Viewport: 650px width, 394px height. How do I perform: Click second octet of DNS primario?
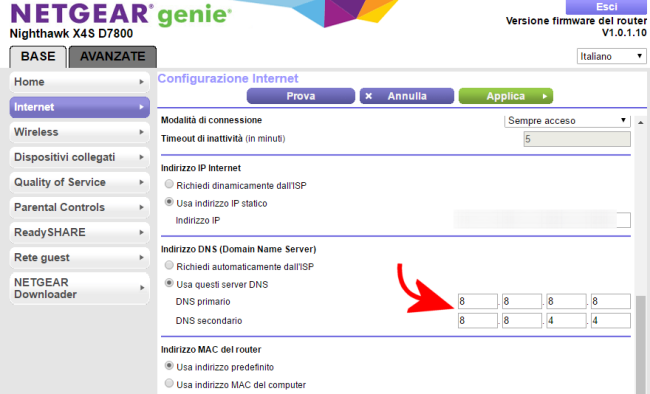point(522,302)
